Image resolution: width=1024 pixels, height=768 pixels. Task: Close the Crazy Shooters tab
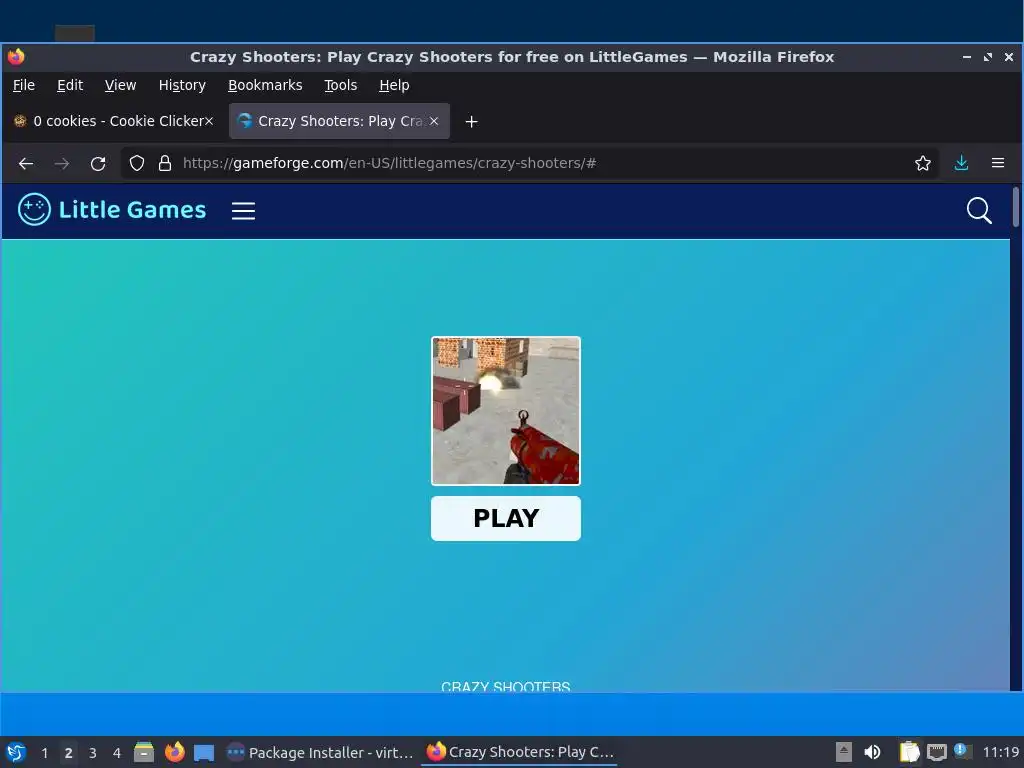(434, 121)
